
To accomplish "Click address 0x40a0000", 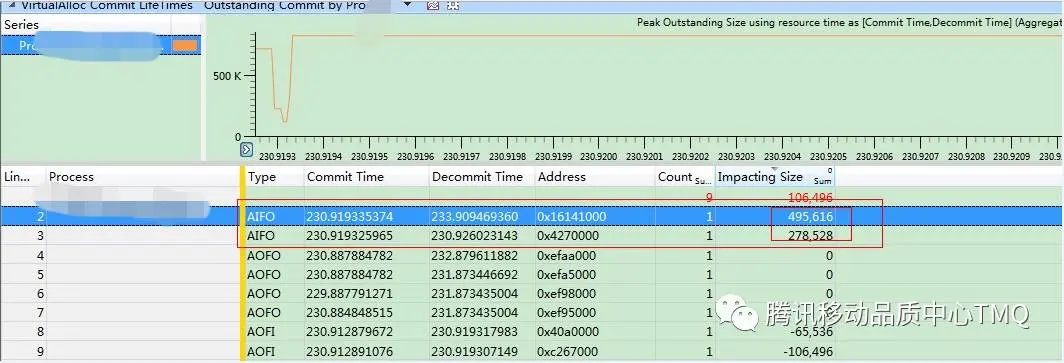I will 567,332.
